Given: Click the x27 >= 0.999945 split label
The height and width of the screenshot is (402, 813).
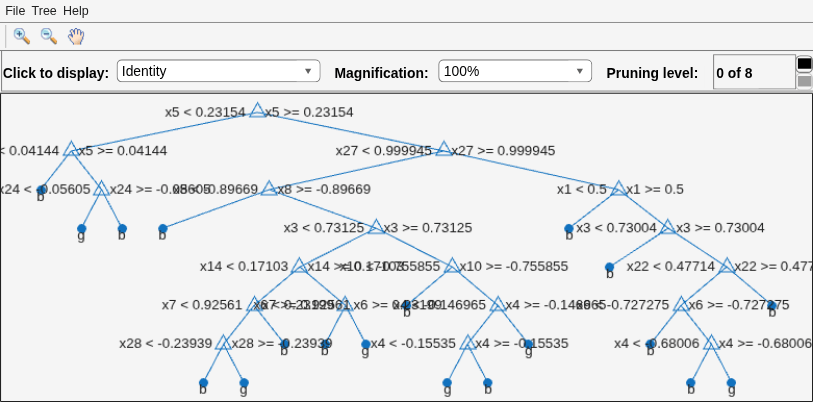Looking at the screenshot, I should [503, 150].
